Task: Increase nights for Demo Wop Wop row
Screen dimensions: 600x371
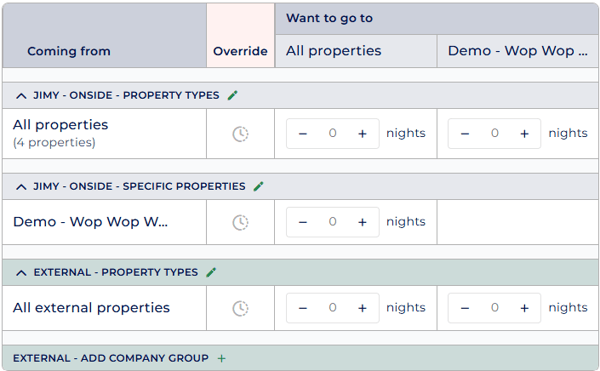Action: pyautogui.click(x=362, y=222)
